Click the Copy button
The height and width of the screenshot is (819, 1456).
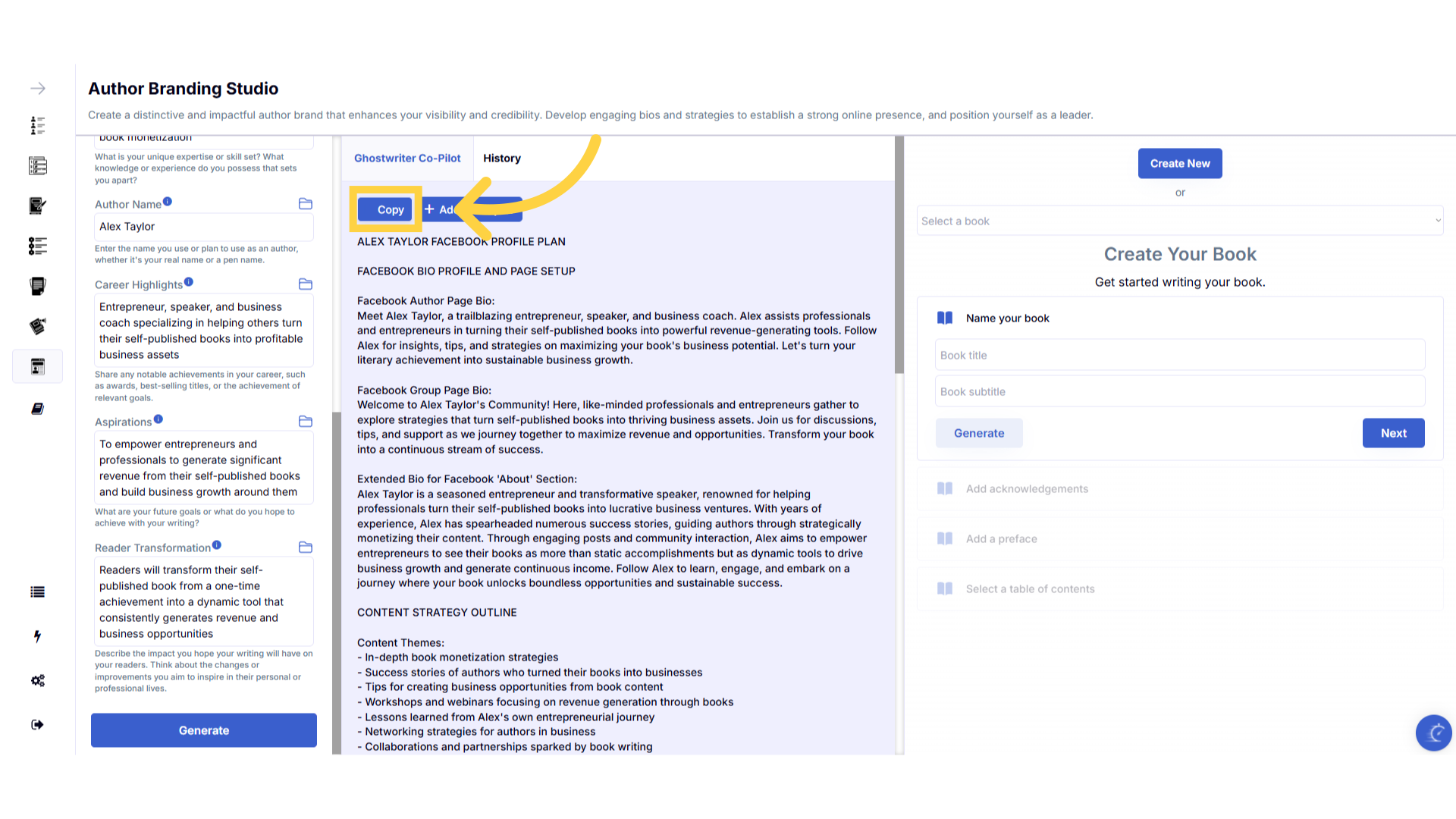click(x=385, y=210)
